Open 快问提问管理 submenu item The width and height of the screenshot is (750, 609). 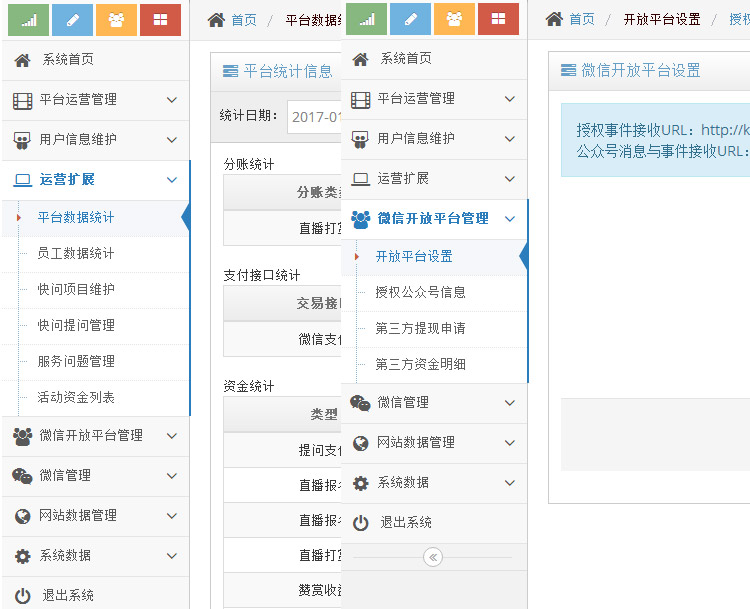point(96,326)
